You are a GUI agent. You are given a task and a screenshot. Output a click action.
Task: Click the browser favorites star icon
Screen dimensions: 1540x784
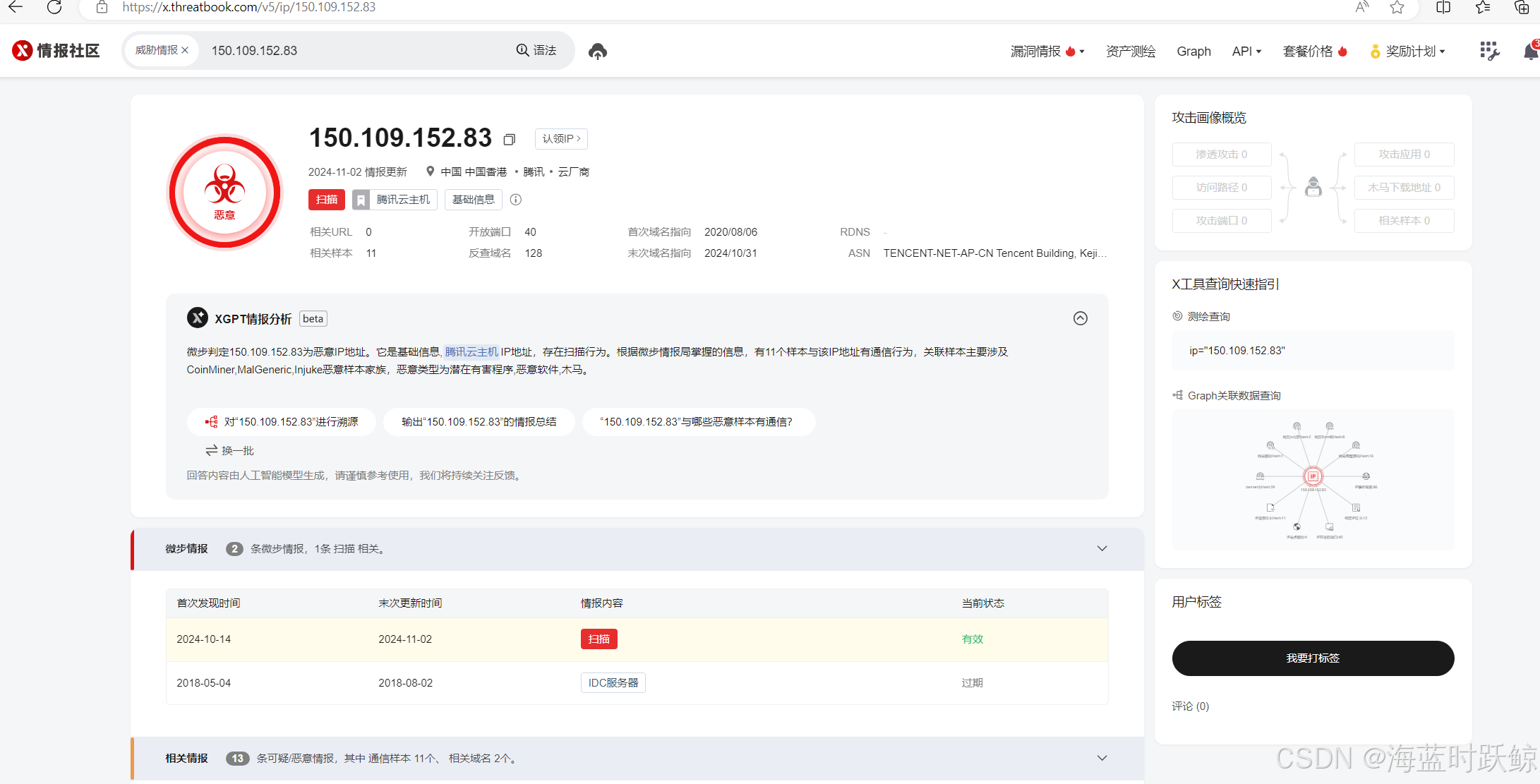tap(1397, 7)
